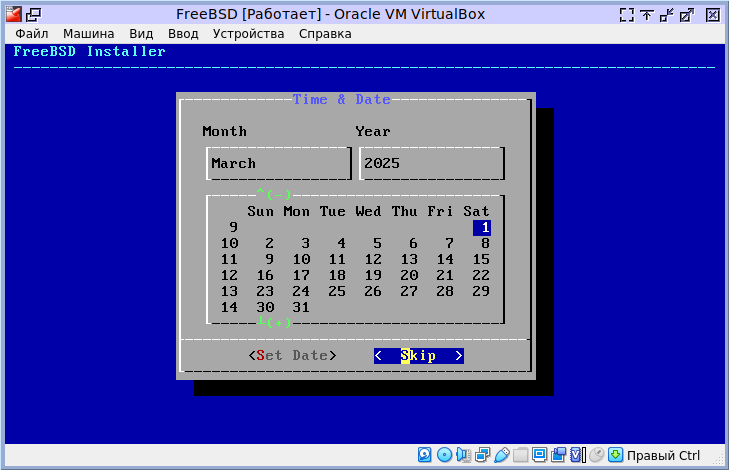Pick day 31 in the calendar
The image size is (729, 470).
[x=301, y=307]
